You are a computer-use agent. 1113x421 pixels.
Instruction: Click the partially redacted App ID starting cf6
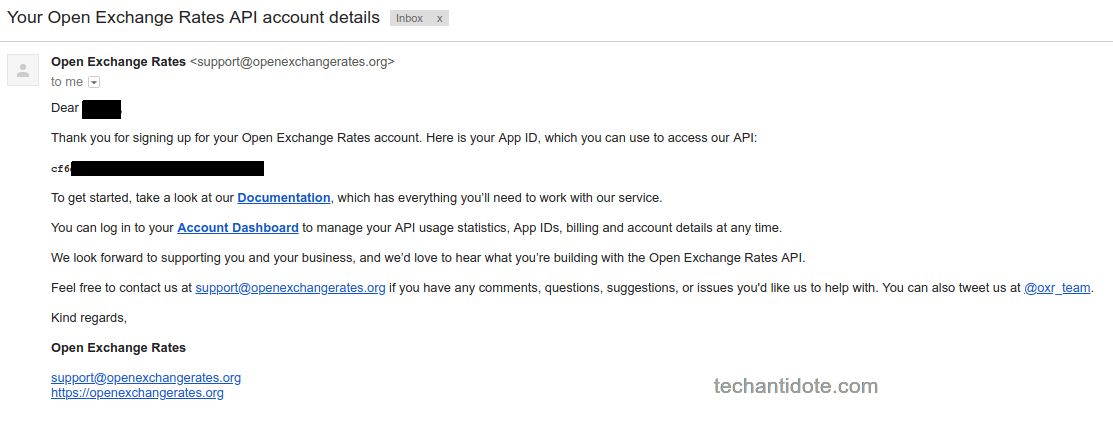coord(158,169)
